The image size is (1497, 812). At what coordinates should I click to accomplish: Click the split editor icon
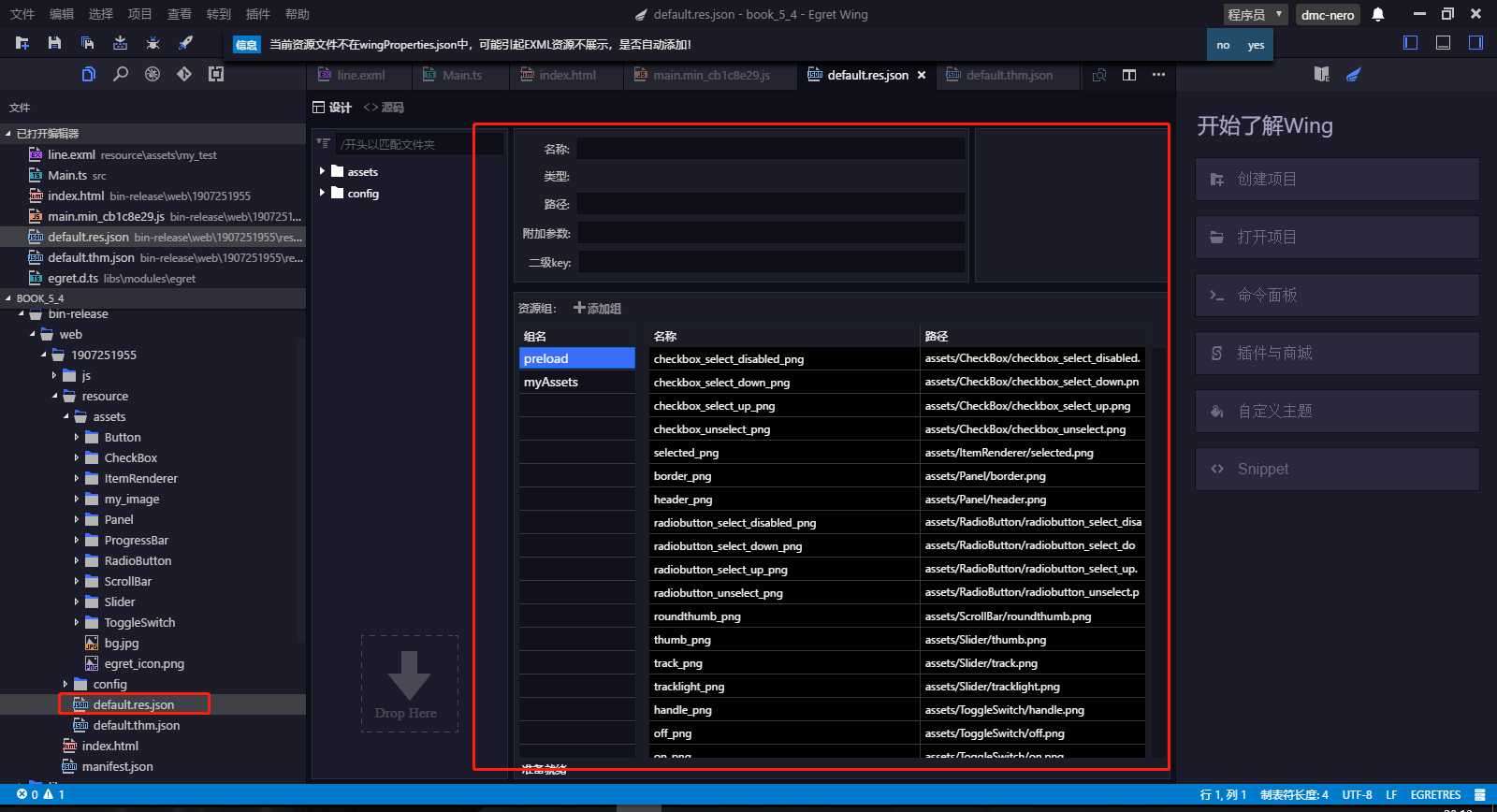(1129, 75)
